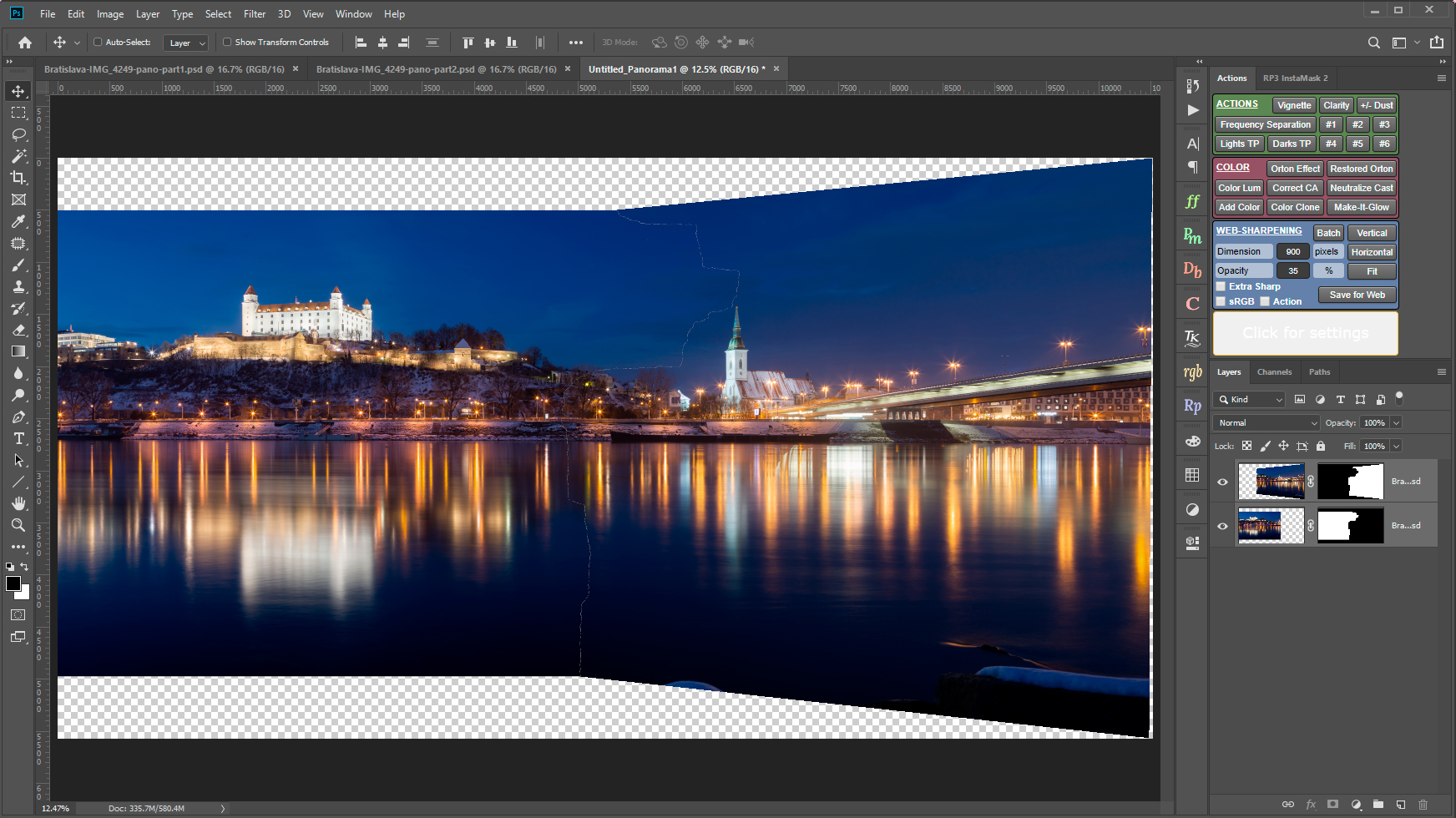Click the Vignette action button

click(1294, 105)
